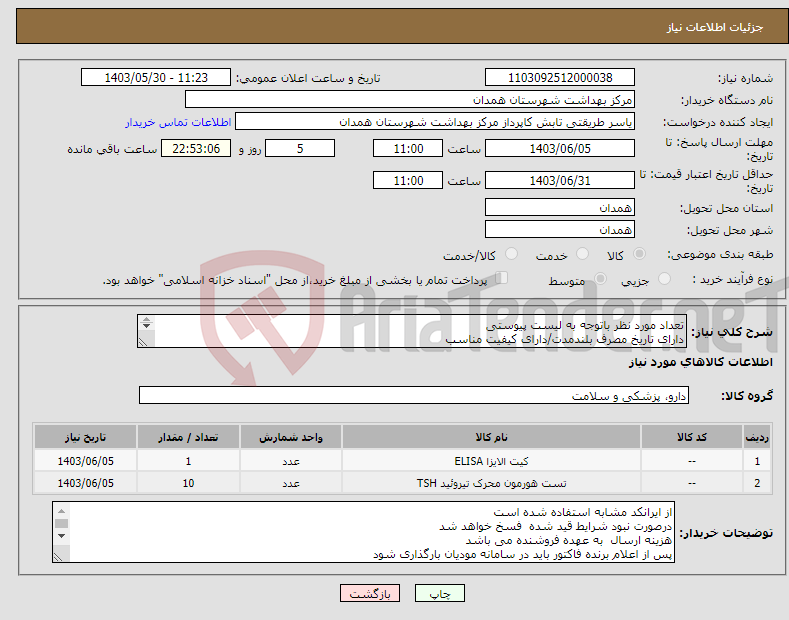Click the تست هورمون محرک تیروئید TSH item

coord(491,483)
